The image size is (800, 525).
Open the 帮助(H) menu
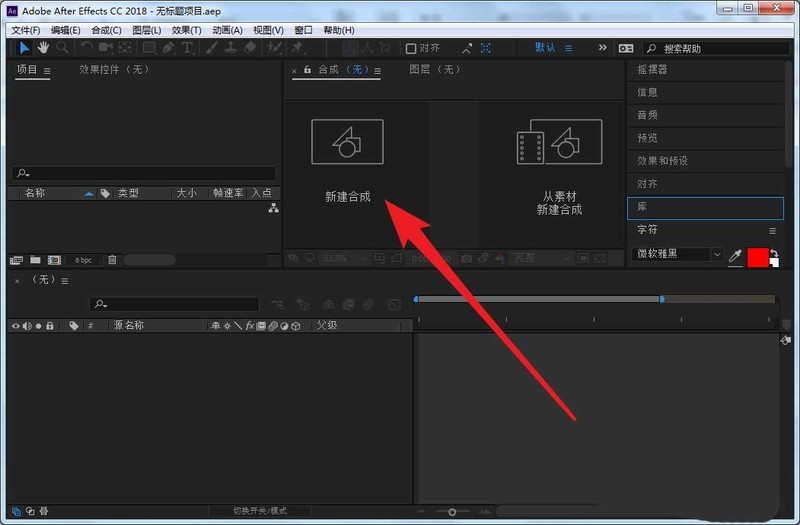(x=339, y=30)
